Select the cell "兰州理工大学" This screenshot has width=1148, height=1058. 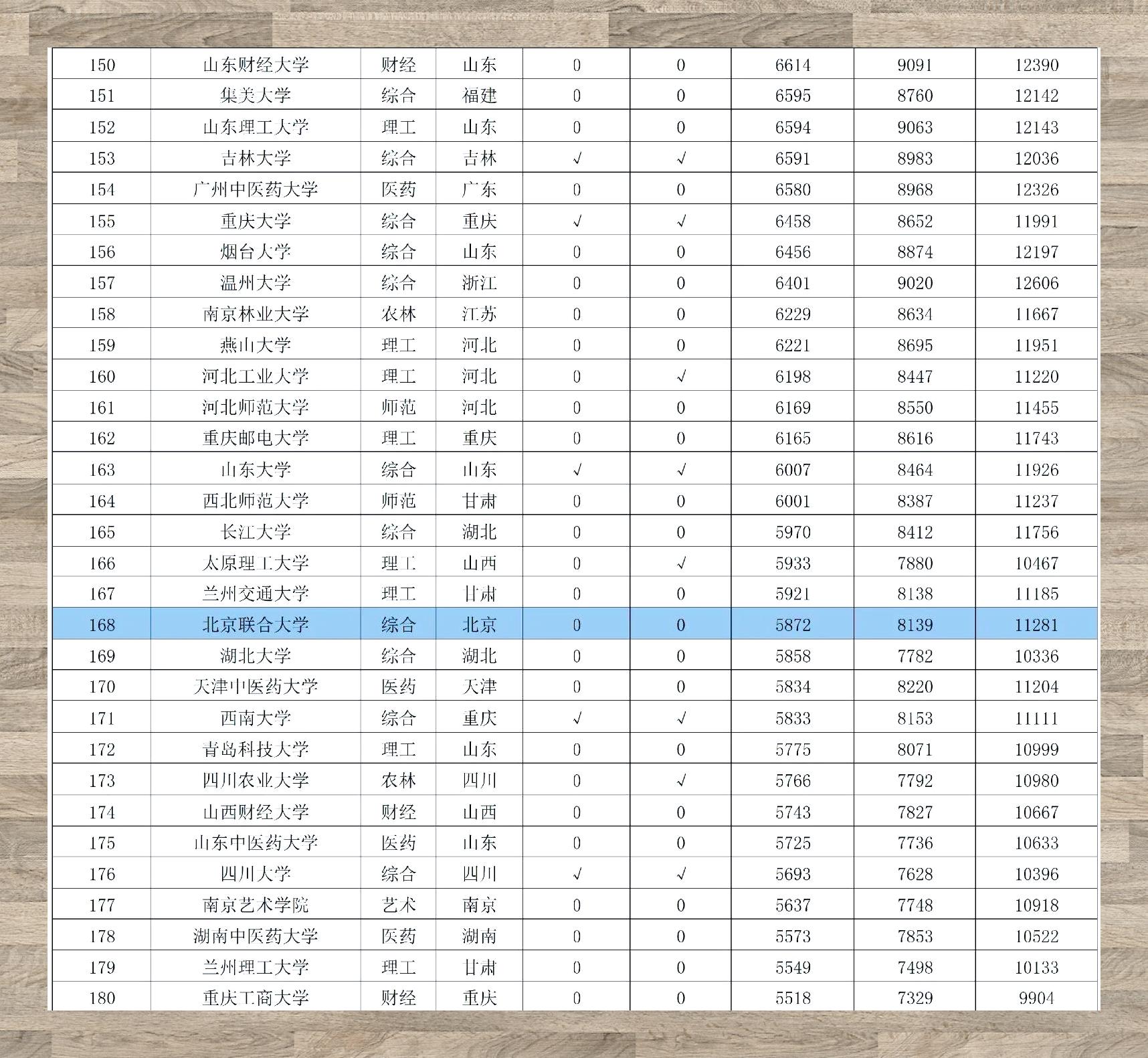[x=256, y=967]
